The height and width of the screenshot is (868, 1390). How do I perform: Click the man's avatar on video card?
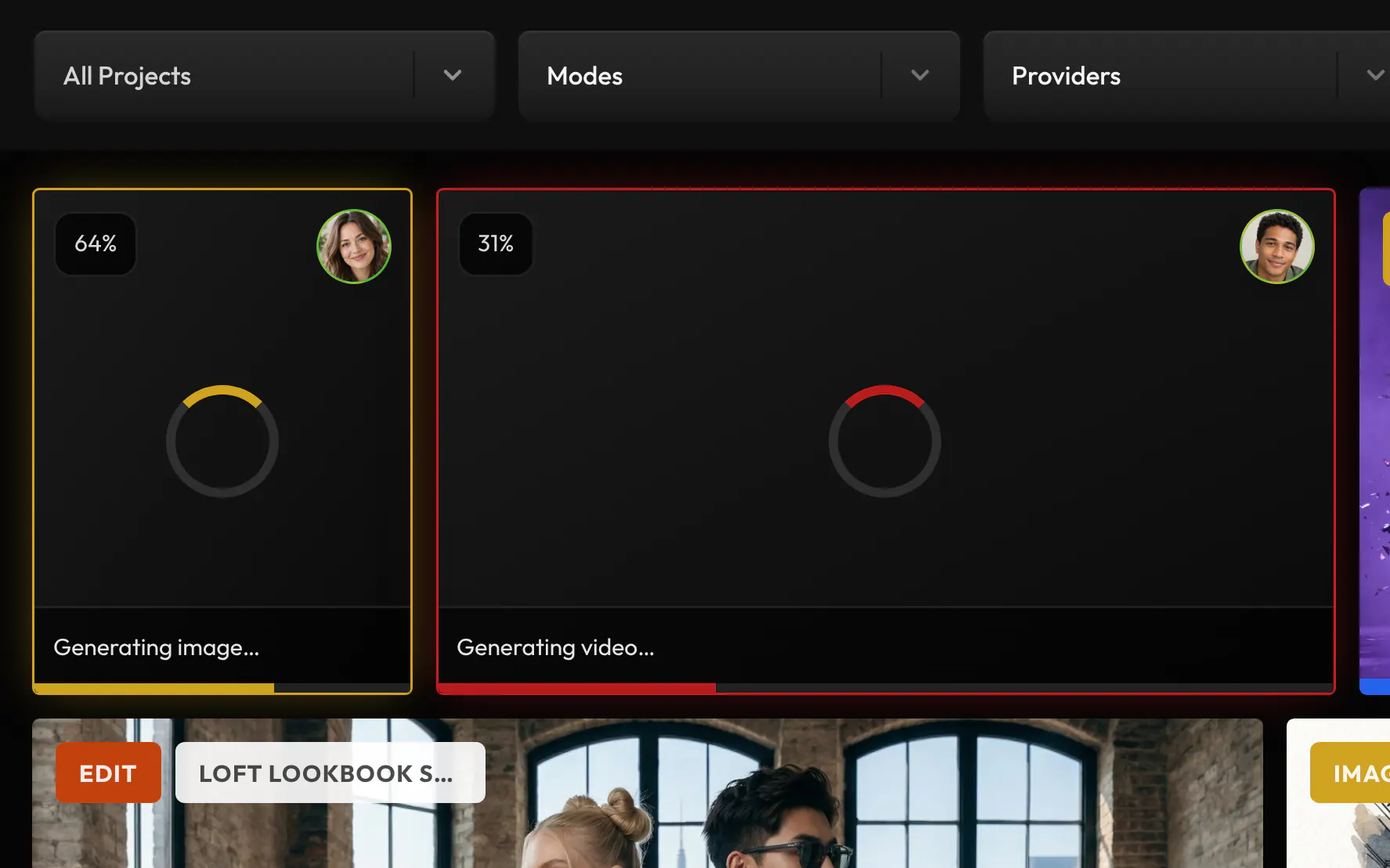pos(1277,247)
